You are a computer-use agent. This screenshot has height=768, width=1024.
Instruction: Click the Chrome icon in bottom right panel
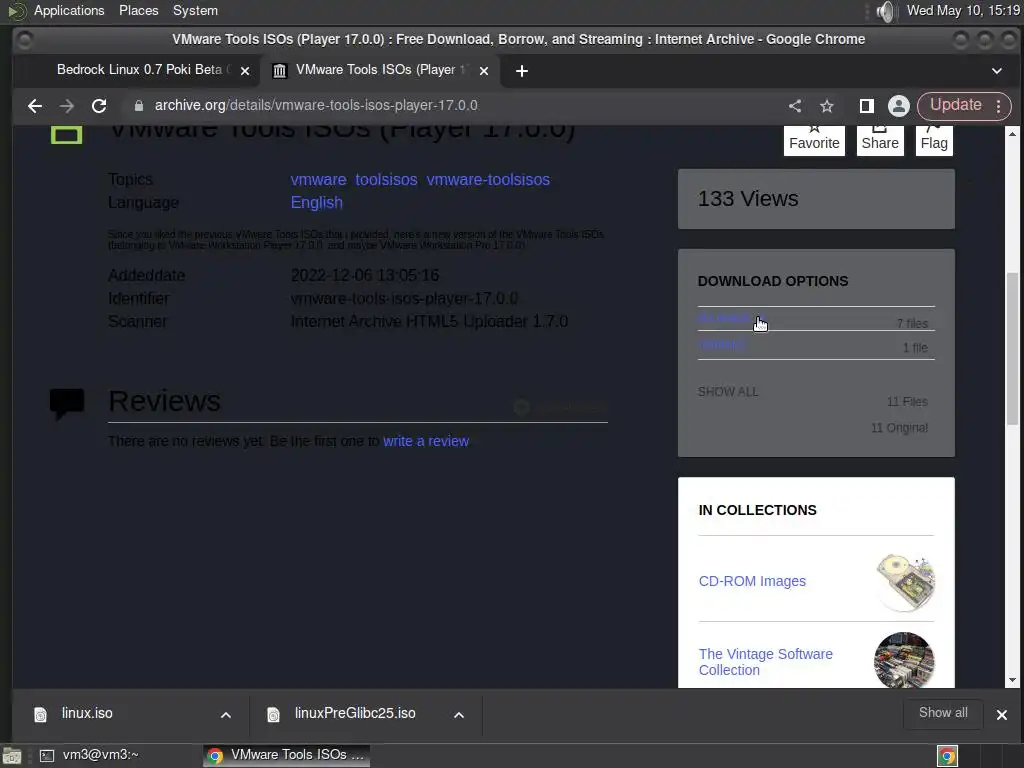pyautogui.click(x=947, y=756)
